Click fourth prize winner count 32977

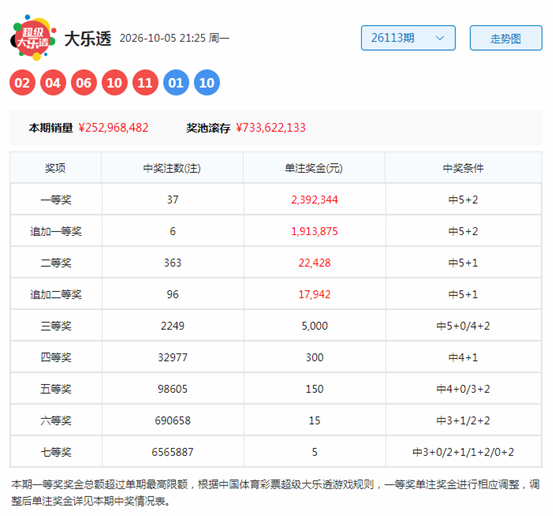(x=172, y=358)
